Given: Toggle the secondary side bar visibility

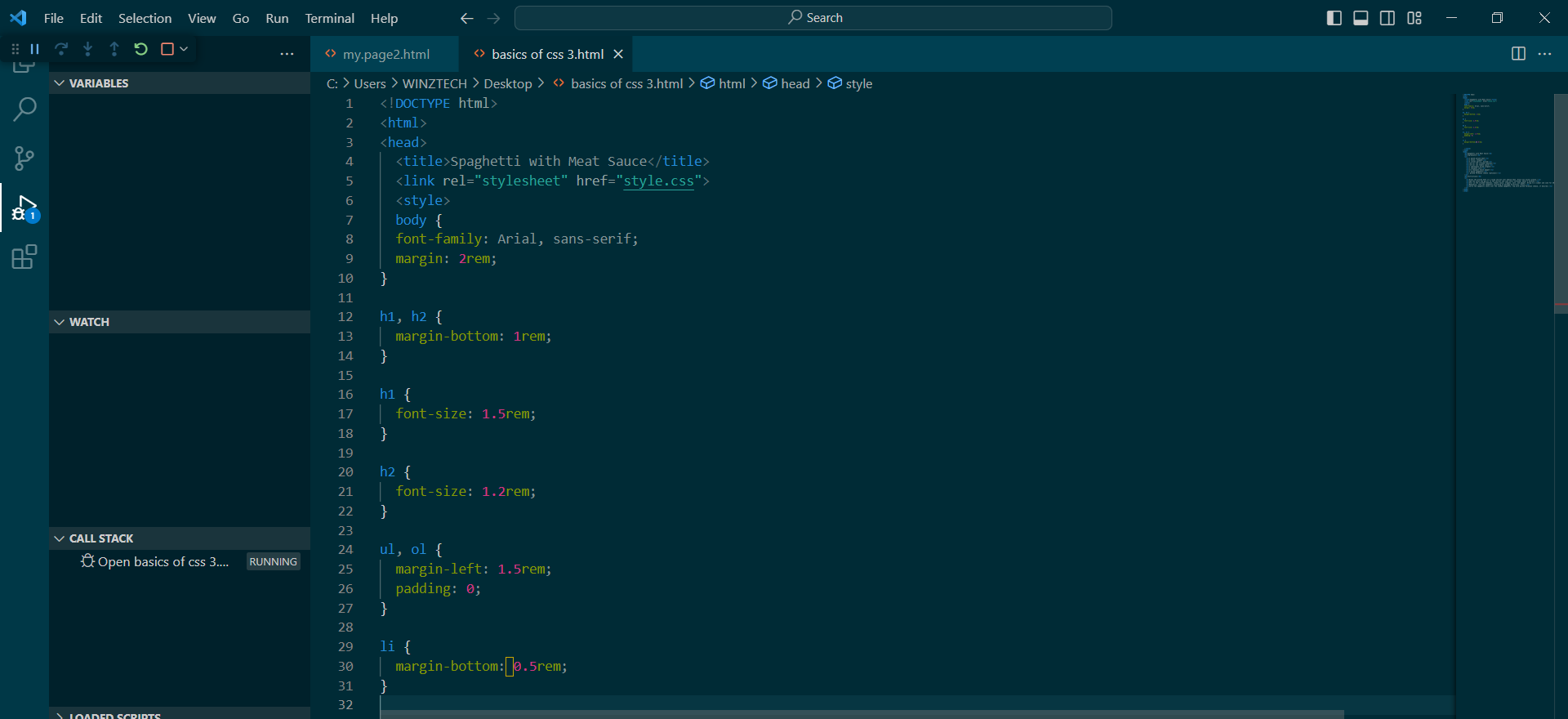Looking at the screenshot, I should click(x=1388, y=18).
